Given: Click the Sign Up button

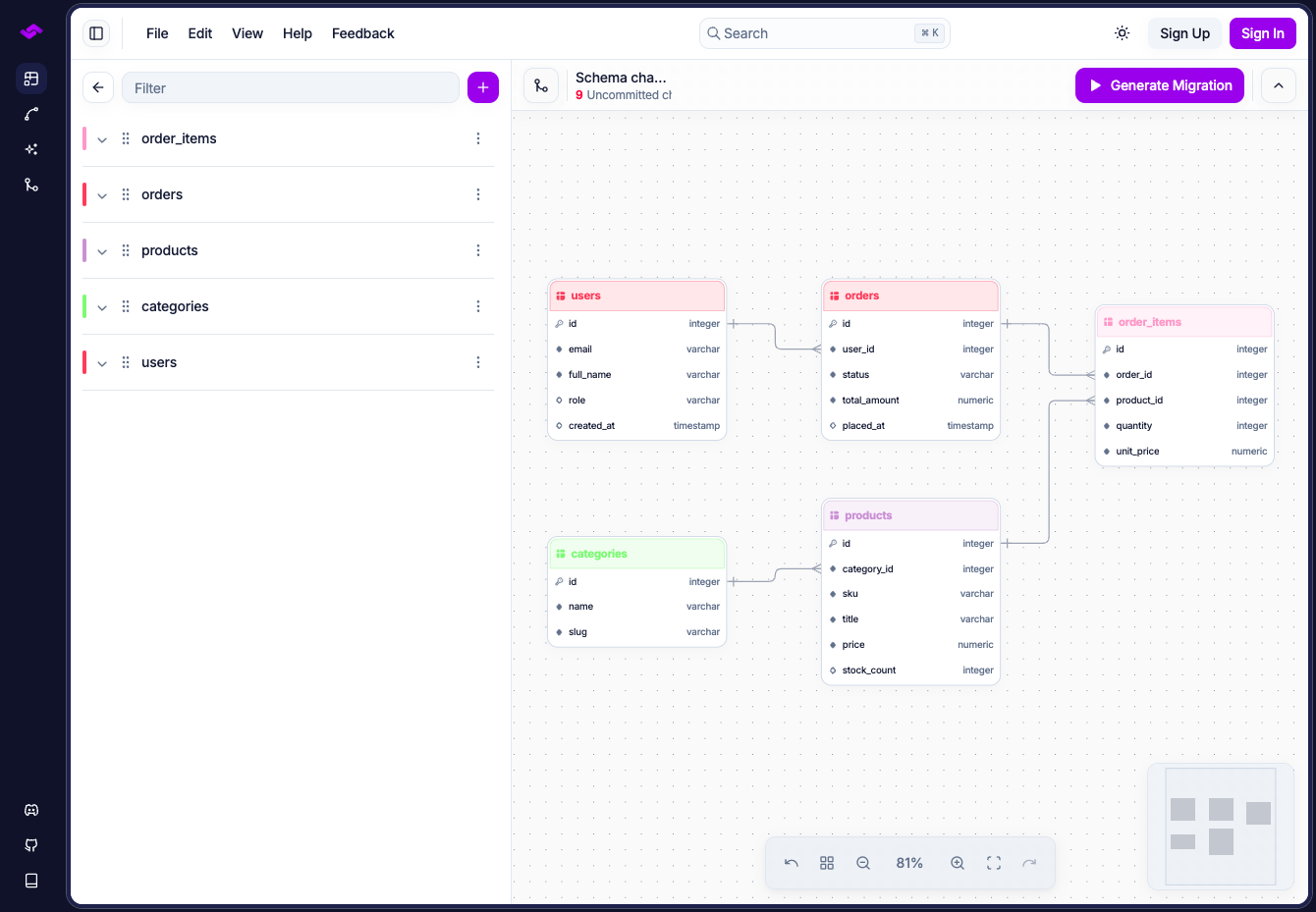Looking at the screenshot, I should pyautogui.click(x=1184, y=33).
